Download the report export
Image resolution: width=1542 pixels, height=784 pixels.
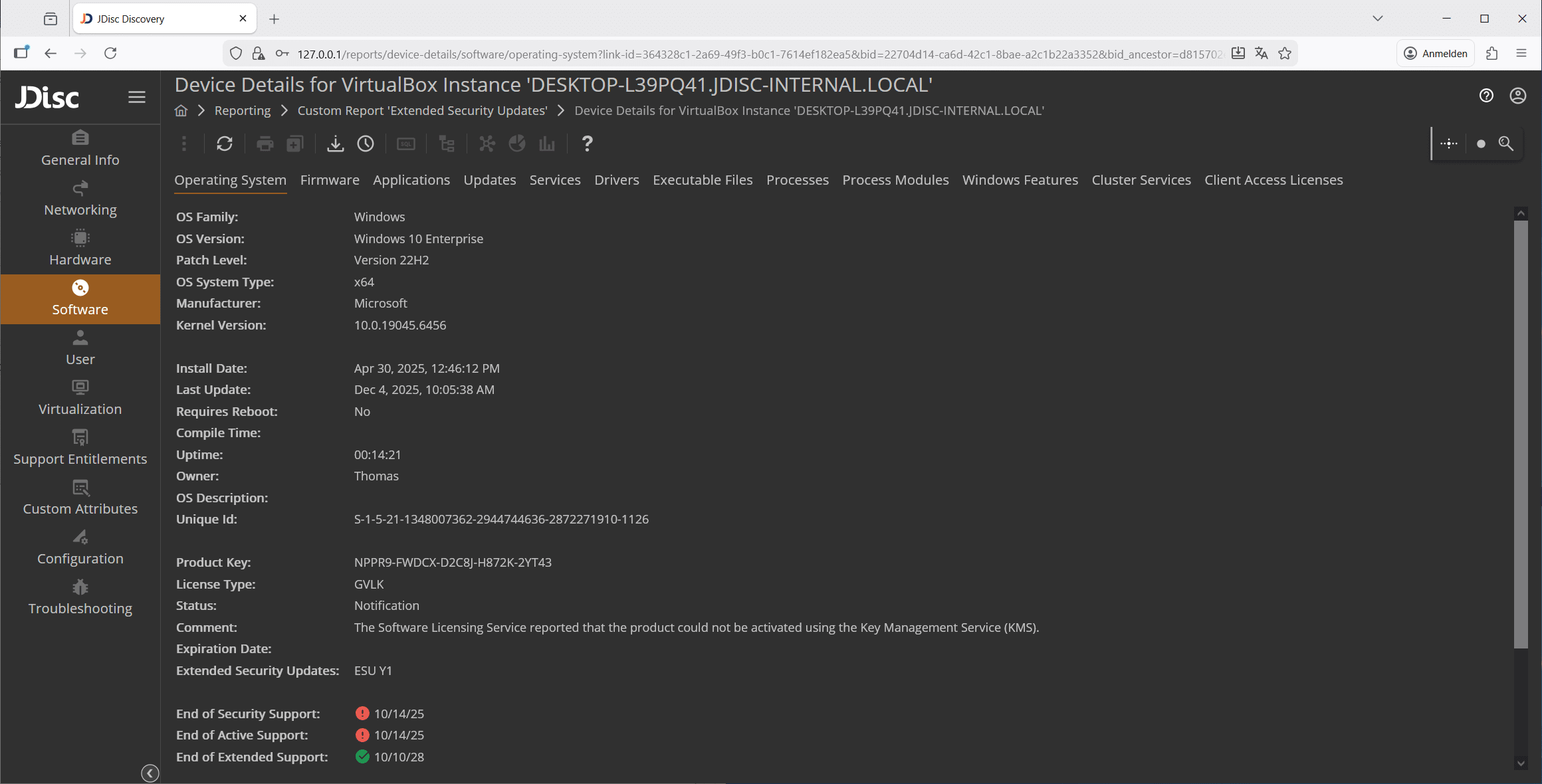336,144
